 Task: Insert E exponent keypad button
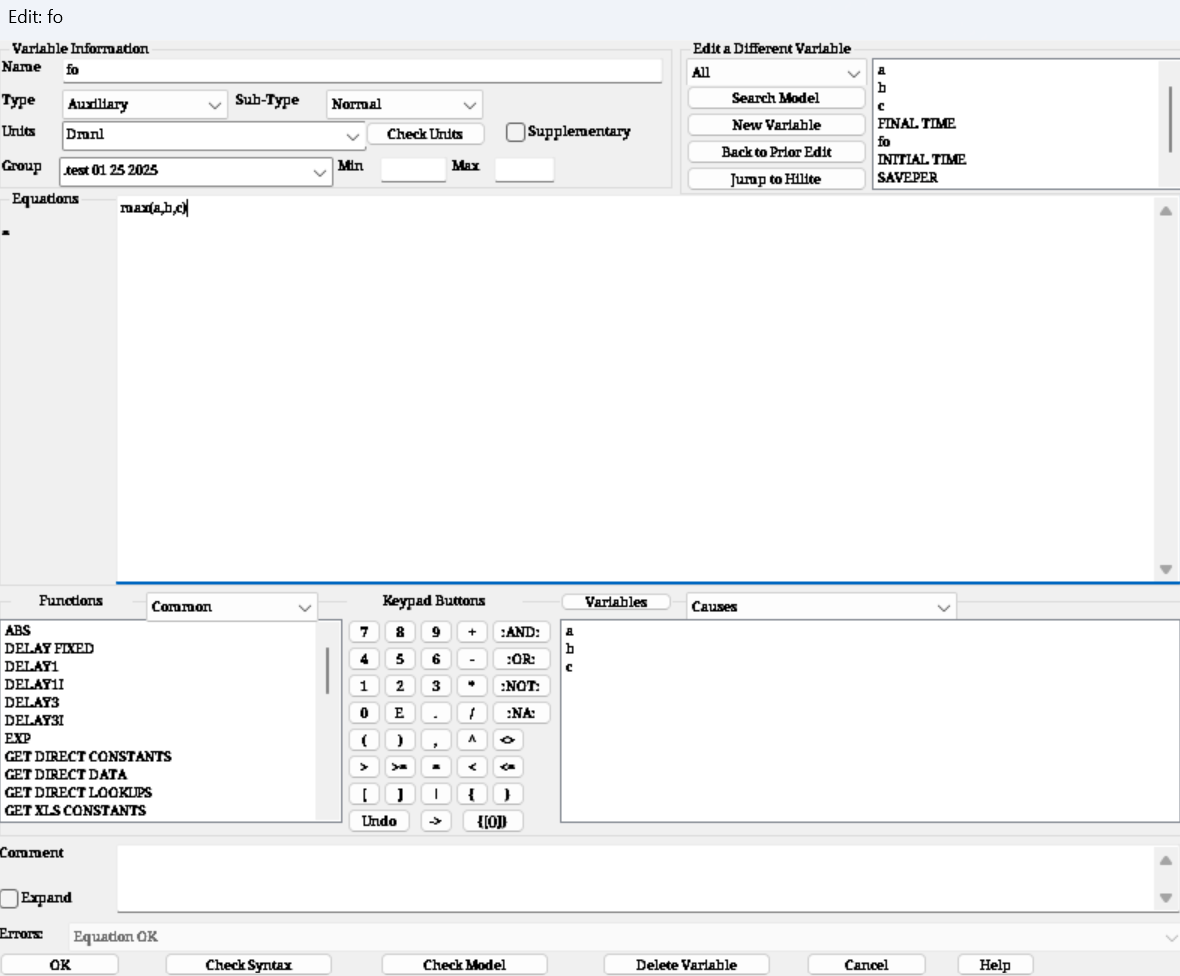click(x=400, y=713)
